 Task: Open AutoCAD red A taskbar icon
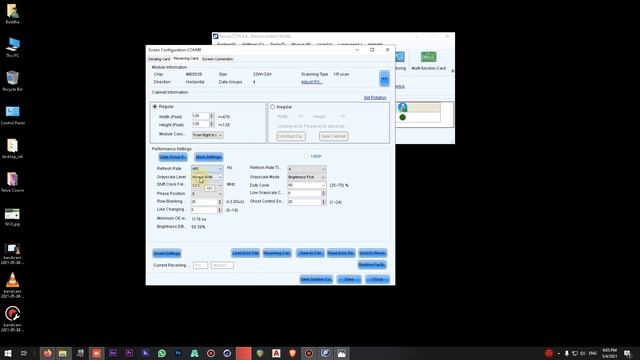pos(276,353)
